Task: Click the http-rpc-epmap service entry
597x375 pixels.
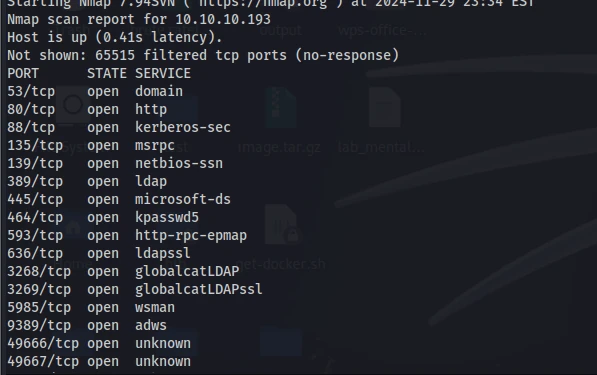Action: pyautogui.click(x=191, y=236)
